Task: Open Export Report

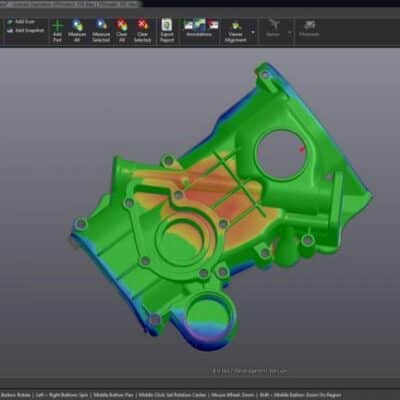Action: pos(167,30)
